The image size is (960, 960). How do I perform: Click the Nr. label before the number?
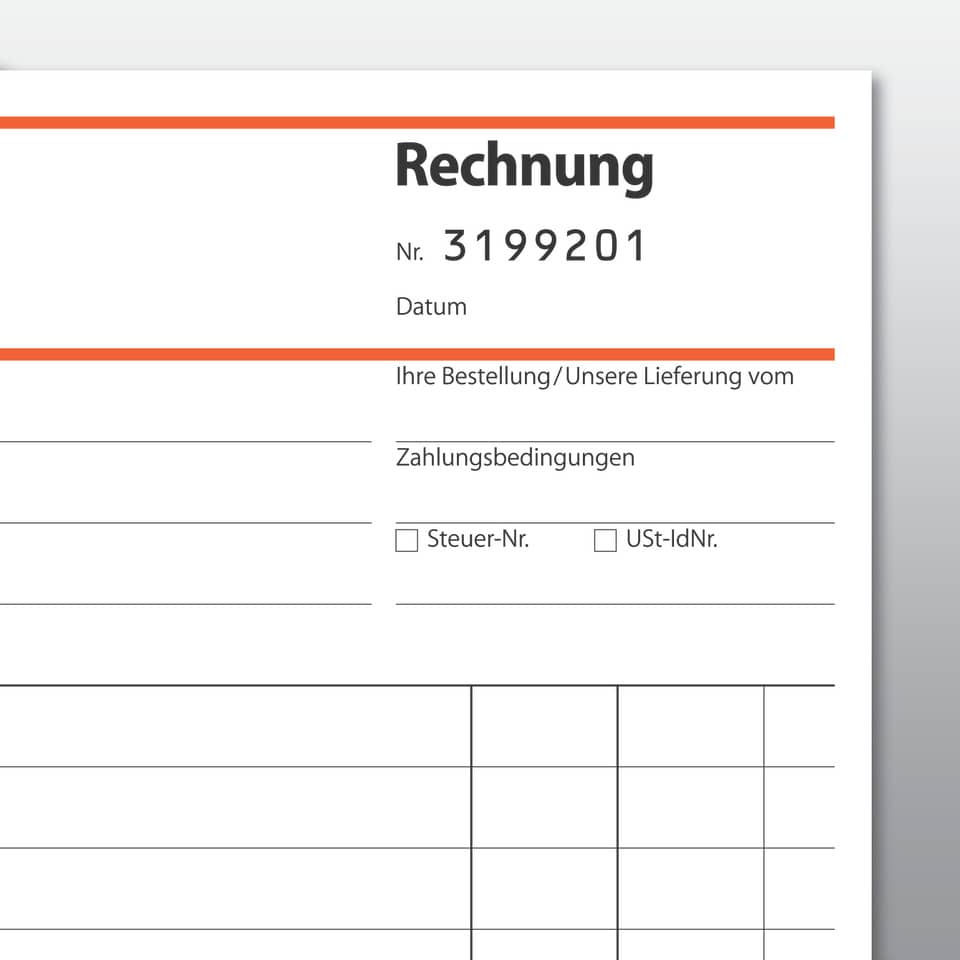pyautogui.click(x=409, y=252)
